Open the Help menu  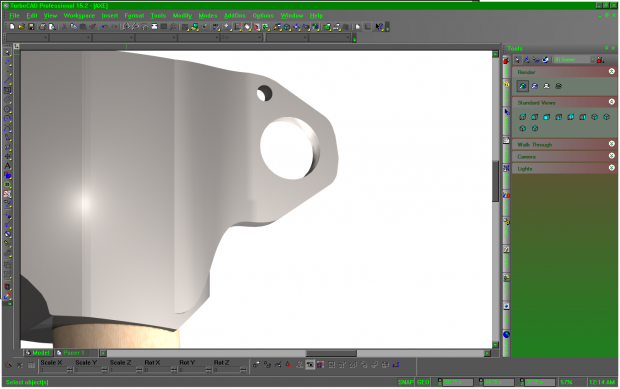(x=316, y=16)
